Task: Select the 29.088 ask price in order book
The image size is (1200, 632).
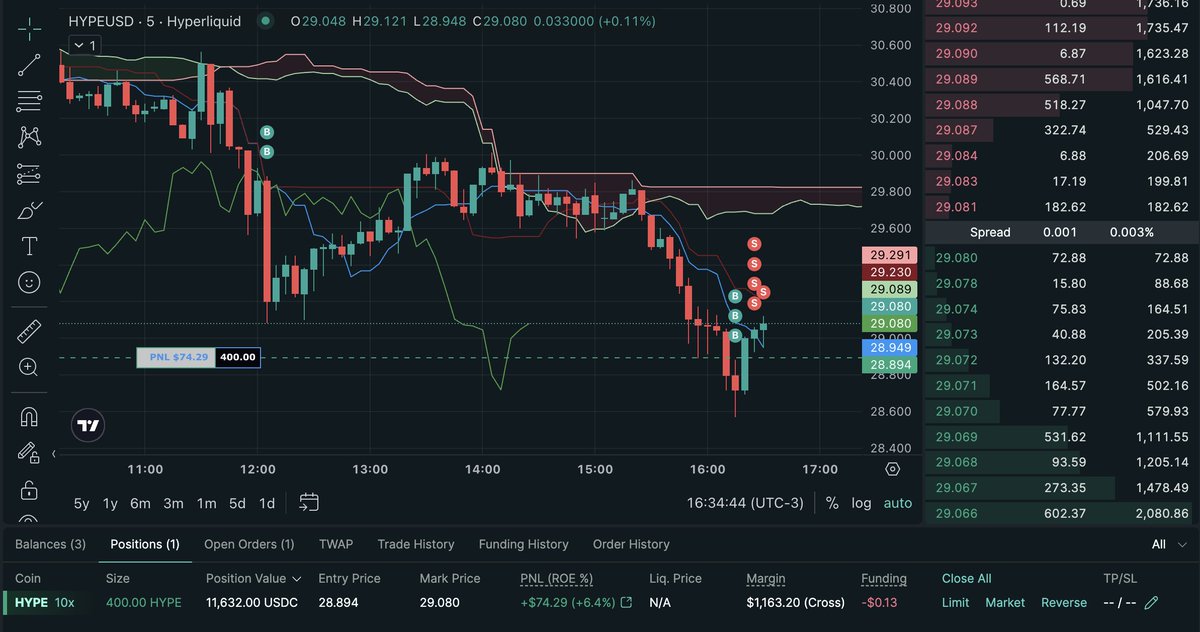Action: click(x=958, y=104)
